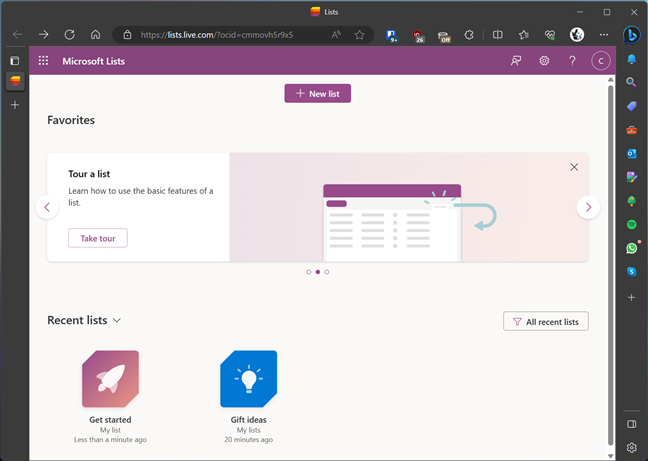This screenshot has width=648, height=461.
Task: Open the extension with 9+ badge
Action: [392, 36]
